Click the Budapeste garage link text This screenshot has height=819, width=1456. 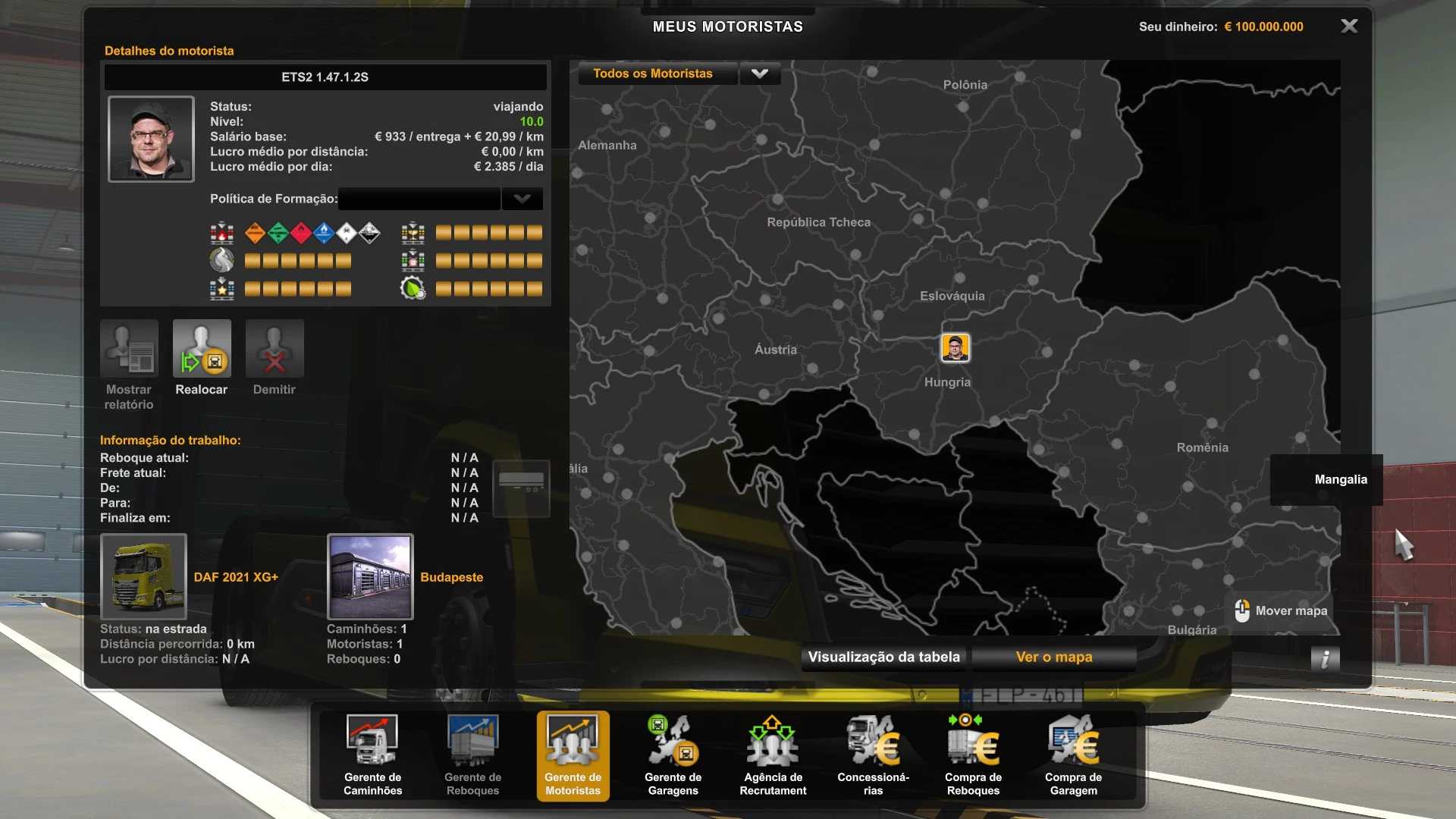[x=451, y=577]
